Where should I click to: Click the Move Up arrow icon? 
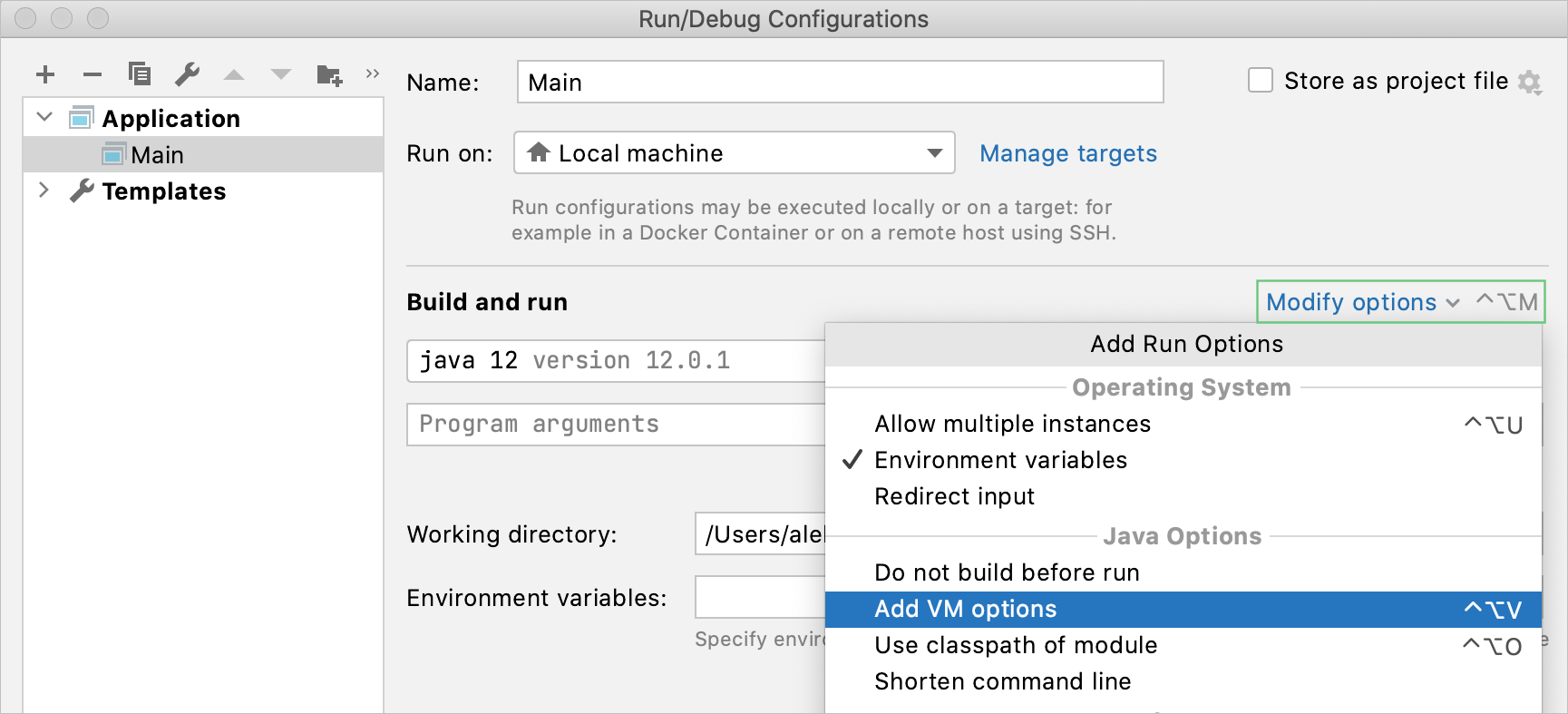coord(234,74)
